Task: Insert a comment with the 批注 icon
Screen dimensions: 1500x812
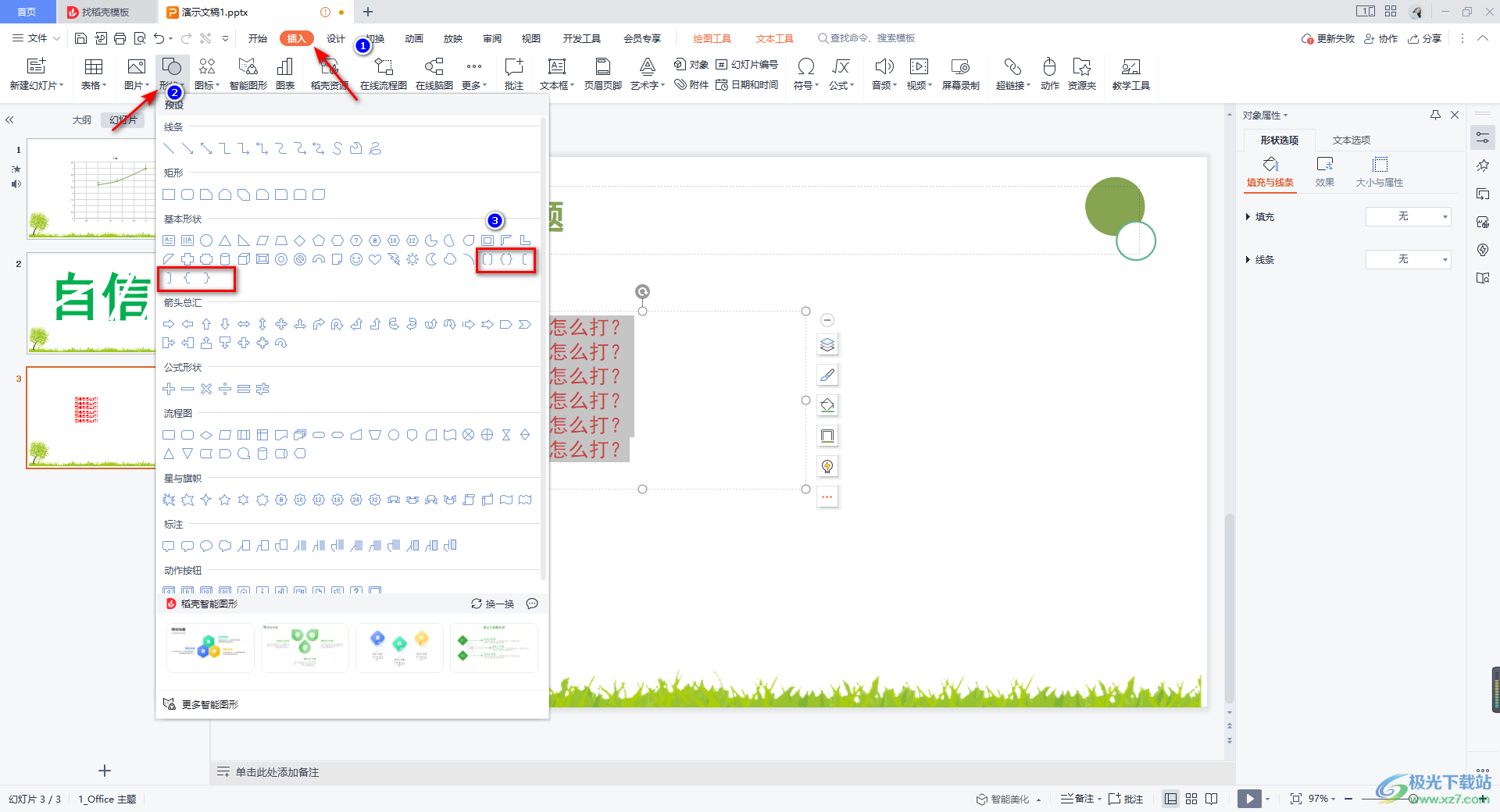Action: point(514,73)
